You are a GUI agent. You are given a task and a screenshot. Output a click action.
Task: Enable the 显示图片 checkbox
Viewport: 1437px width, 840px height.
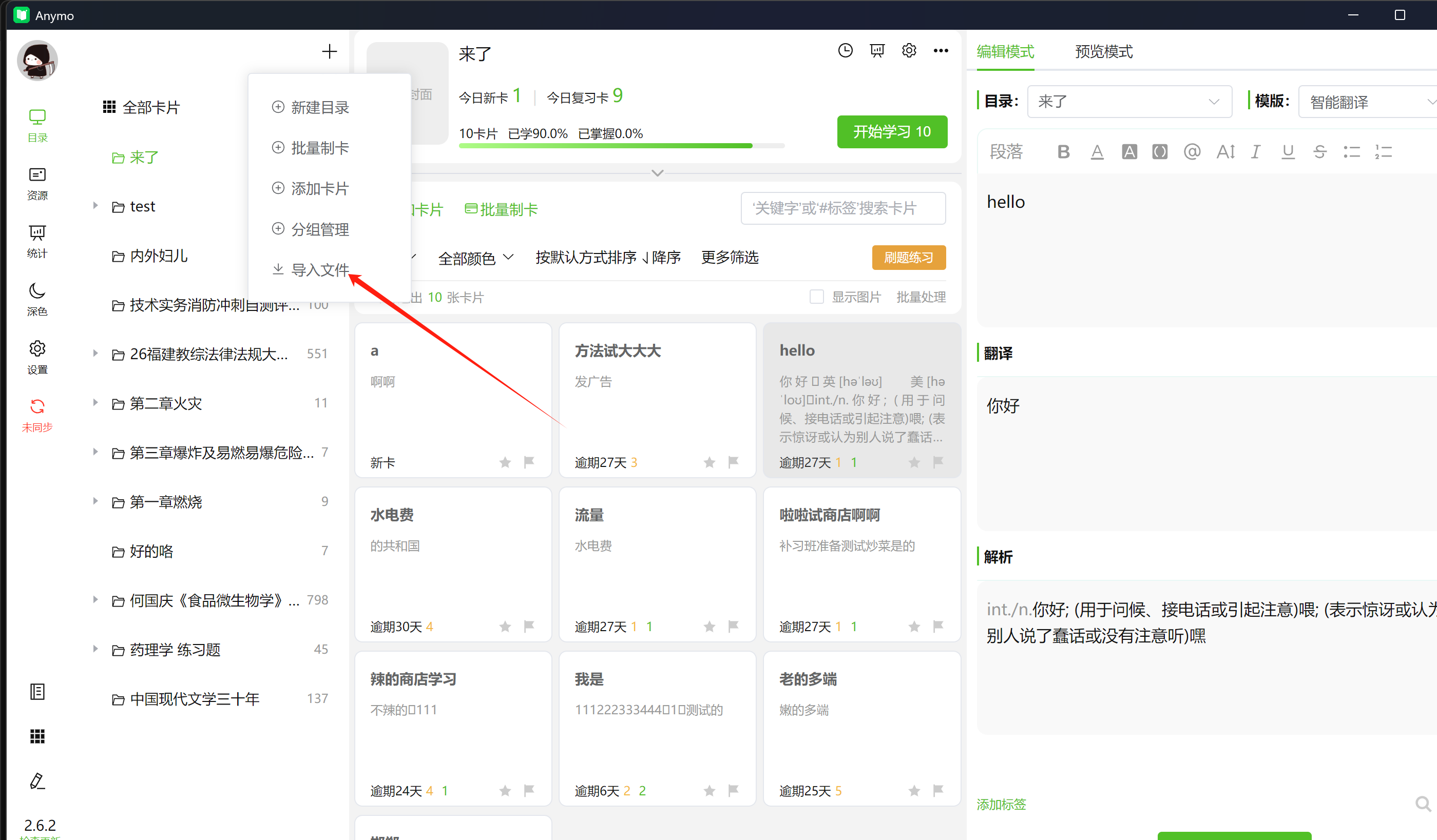point(817,297)
